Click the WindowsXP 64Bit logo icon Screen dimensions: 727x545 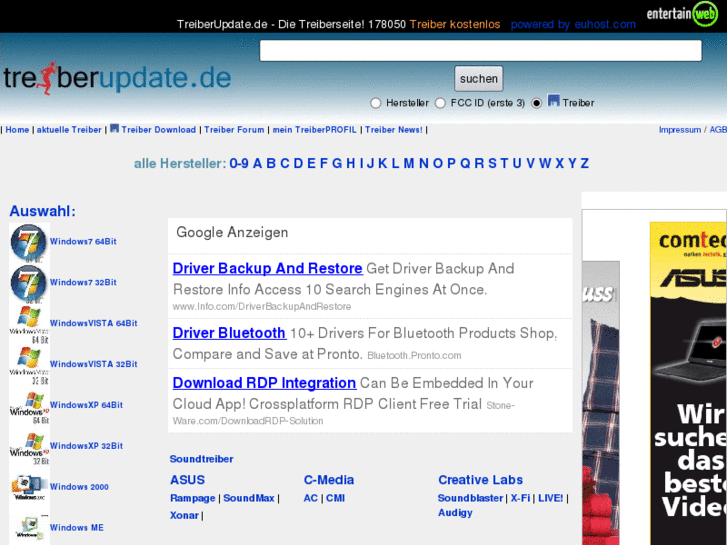[x=29, y=406]
